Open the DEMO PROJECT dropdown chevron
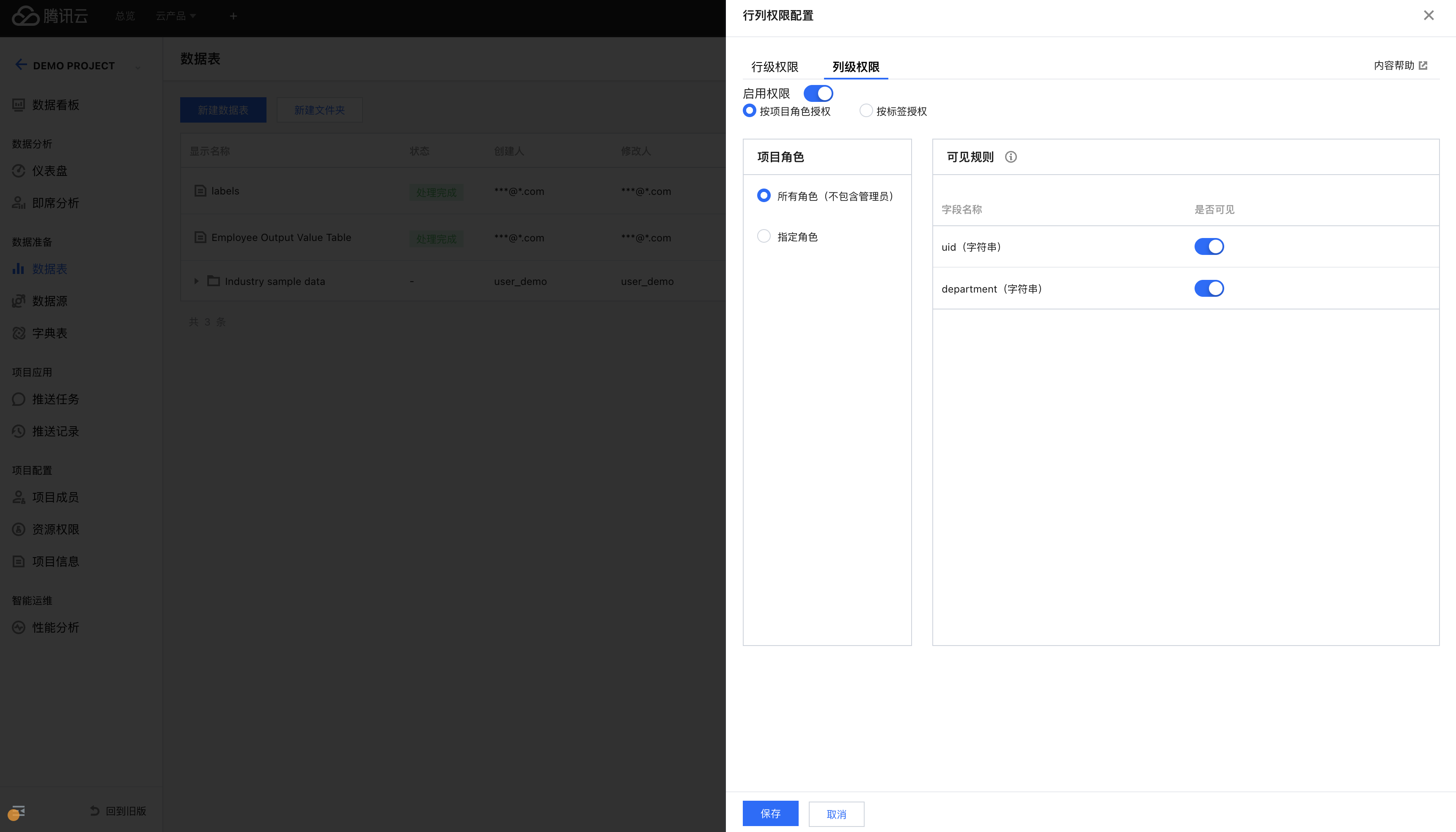This screenshot has width=1456, height=832. (138, 67)
